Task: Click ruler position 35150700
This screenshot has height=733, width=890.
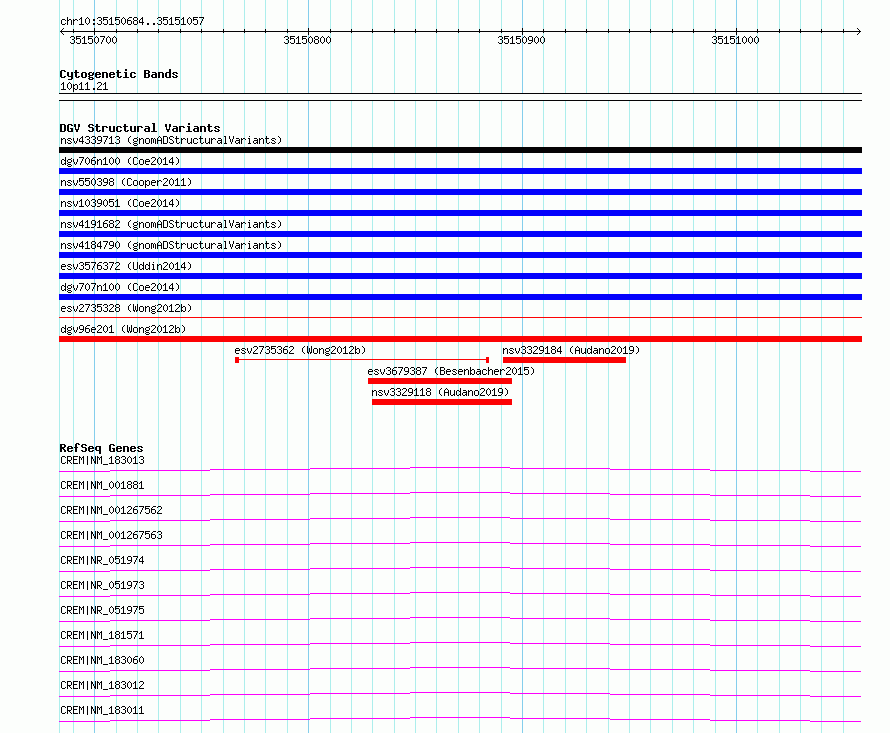Action: pyautogui.click(x=93, y=40)
